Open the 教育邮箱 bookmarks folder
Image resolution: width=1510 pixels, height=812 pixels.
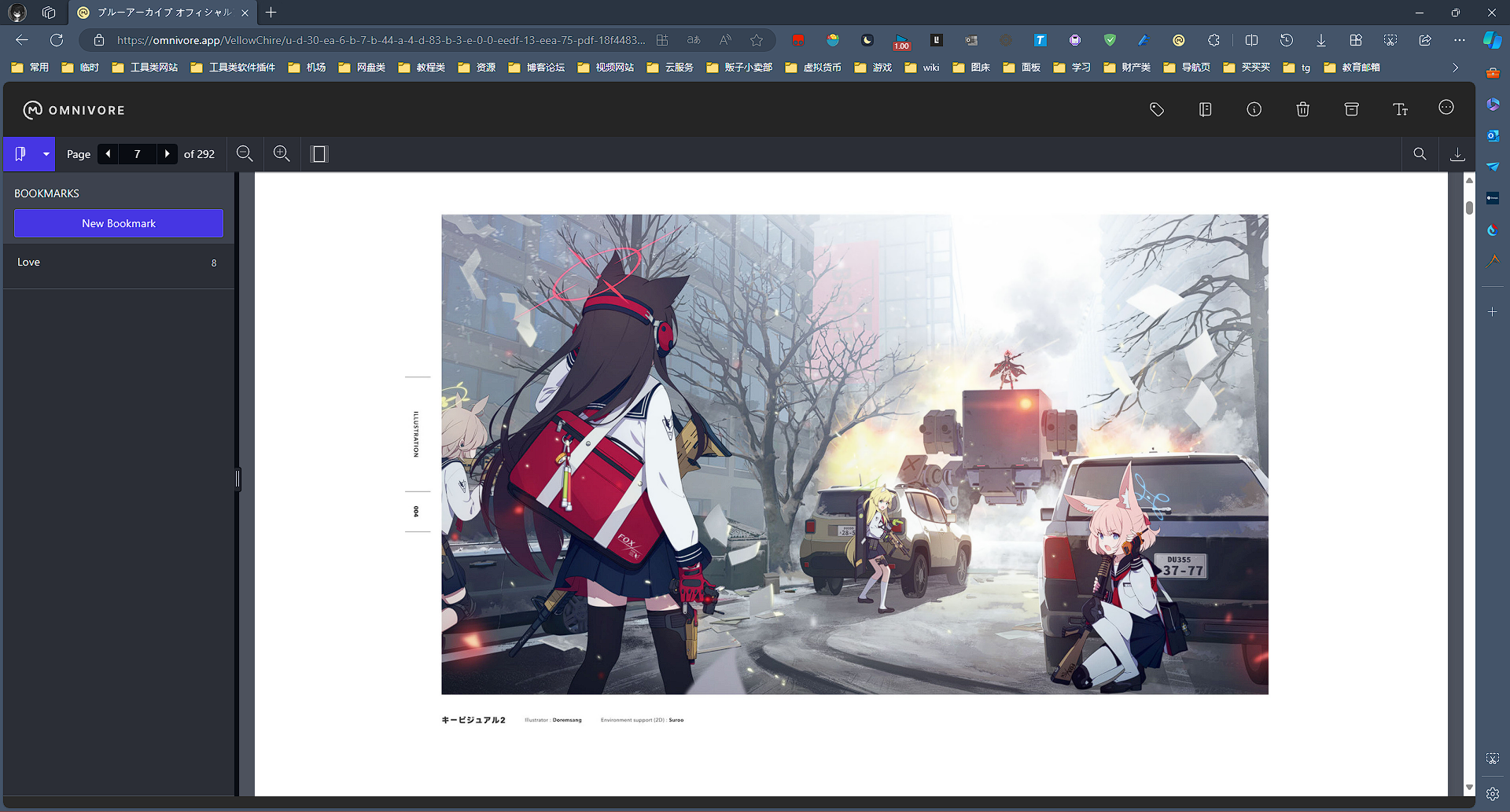(1352, 68)
